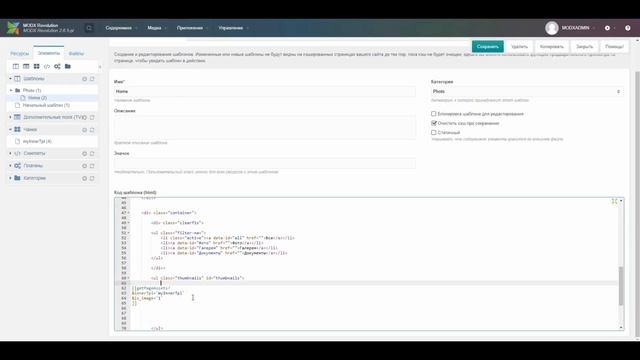Select myInnerTpl (4) chunk in tree
The height and width of the screenshot is (360, 640).
37,141
